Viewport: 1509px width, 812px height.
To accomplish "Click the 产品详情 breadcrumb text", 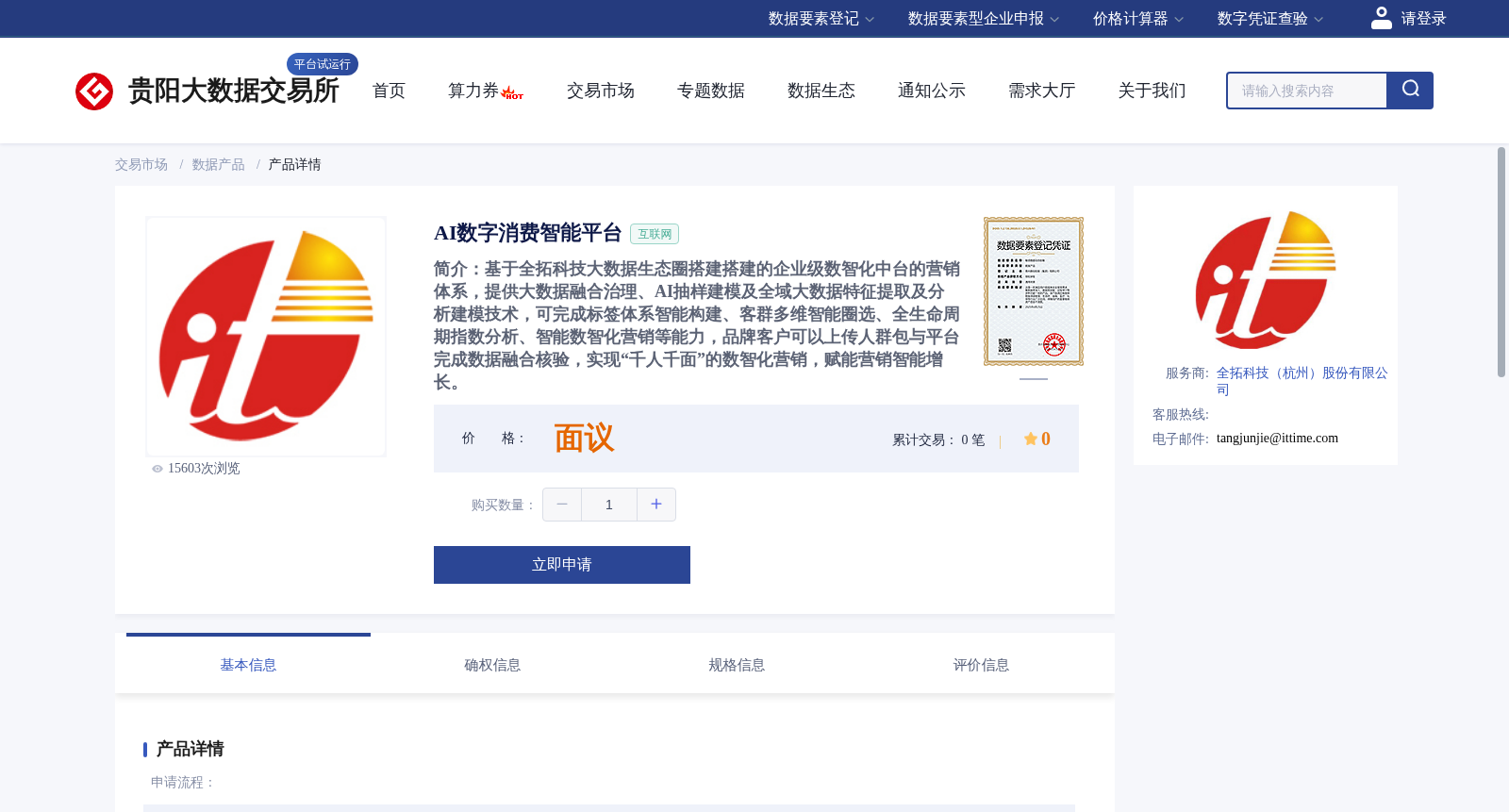I will (295, 165).
